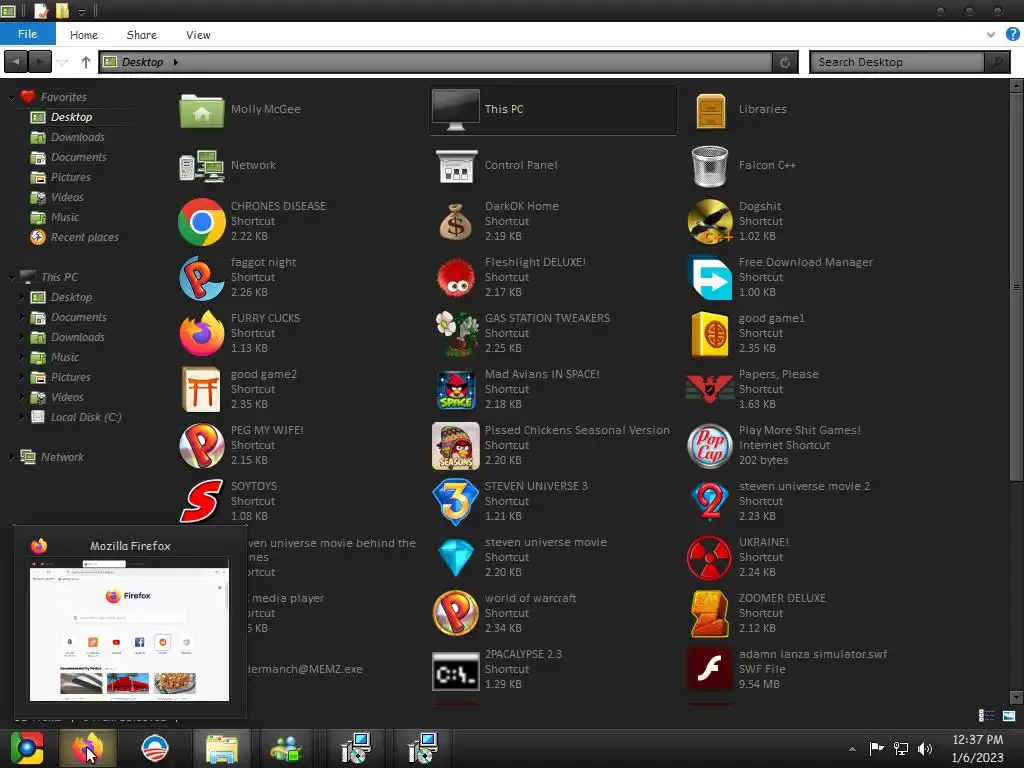Select the good game2 torii gate icon
Image resolution: width=1024 pixels, height=768 pixels.
click(202, 390)
